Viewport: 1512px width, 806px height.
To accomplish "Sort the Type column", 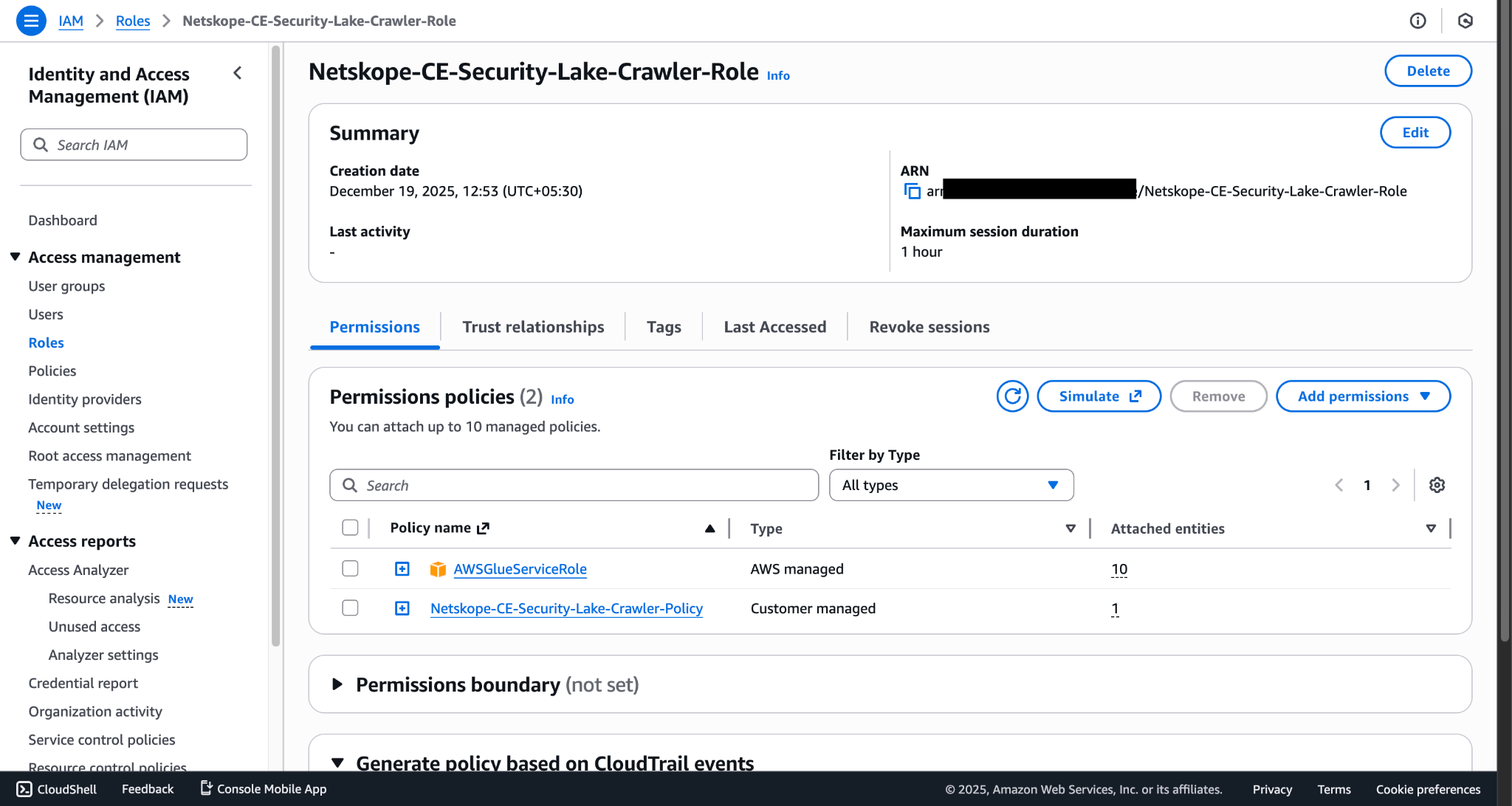I will 1071,528.
